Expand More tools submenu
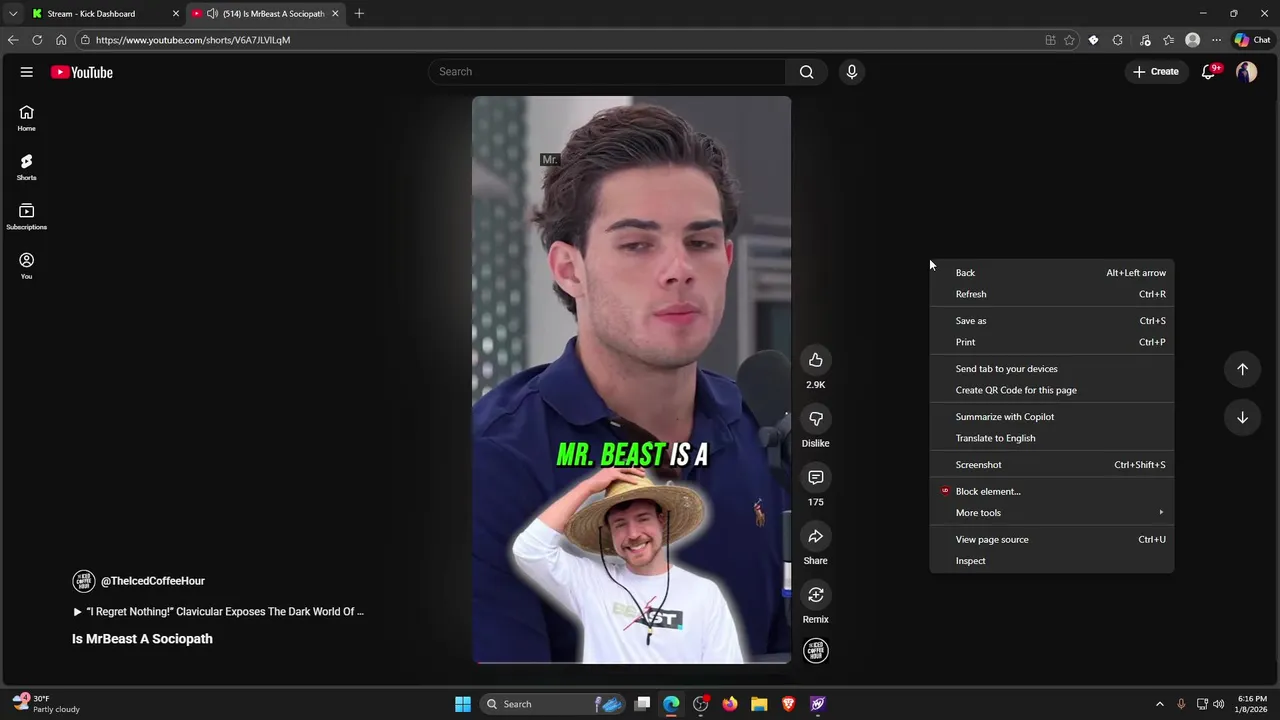This screenshot has height=720, width=1280. 1051,513
